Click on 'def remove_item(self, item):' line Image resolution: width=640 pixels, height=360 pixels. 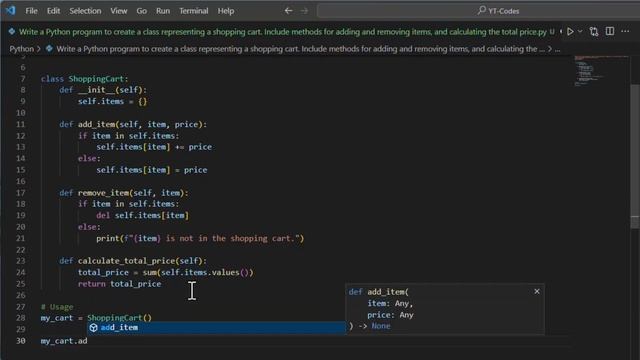[x=124, y=193]
